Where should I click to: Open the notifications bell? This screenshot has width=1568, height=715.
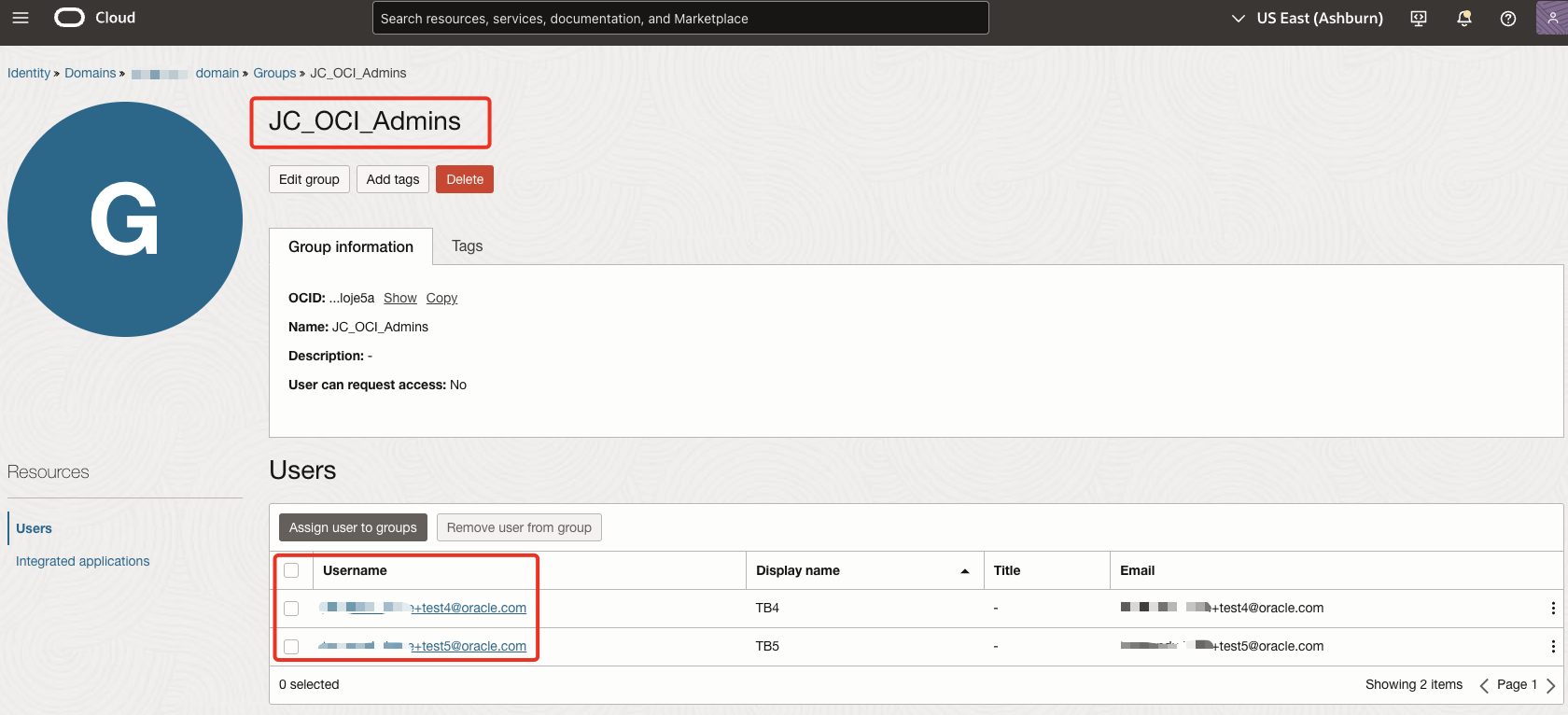(1464, 19)
